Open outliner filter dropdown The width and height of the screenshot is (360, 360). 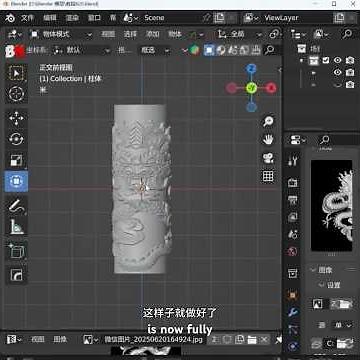(x=321, y=34)
